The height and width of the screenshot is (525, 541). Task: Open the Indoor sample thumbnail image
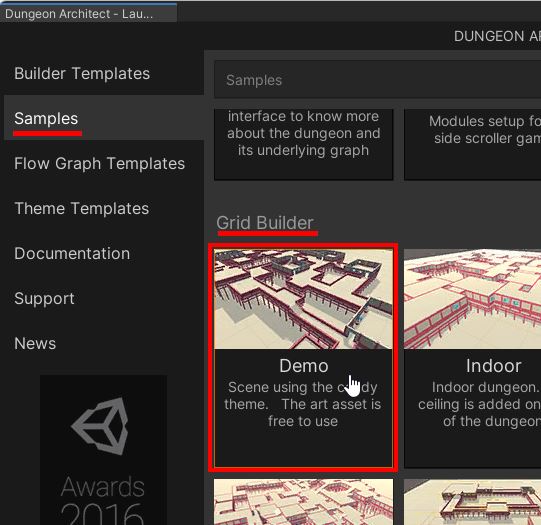pos(472,299)
